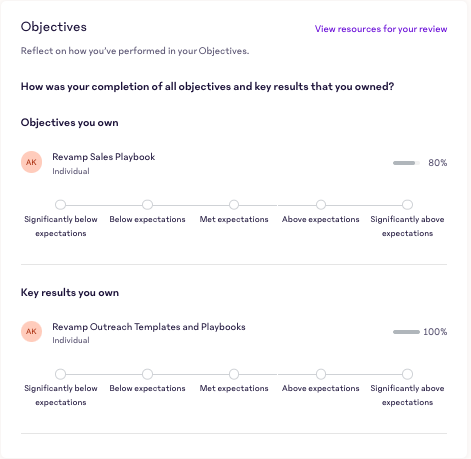The image size is (471, 459).
Task: Click the Objectives section heading
Action: tap(54, 27)
